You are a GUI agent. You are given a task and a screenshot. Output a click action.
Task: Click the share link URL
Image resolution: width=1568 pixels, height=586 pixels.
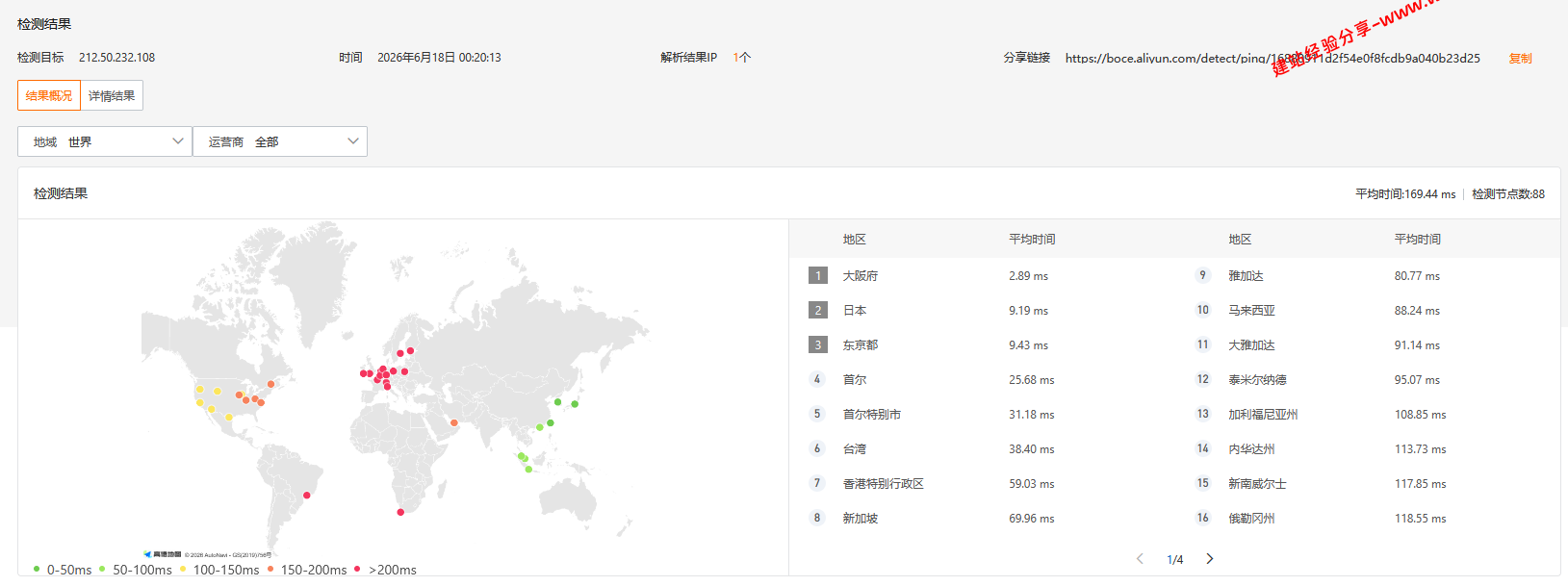click(x=1272, y=59)
